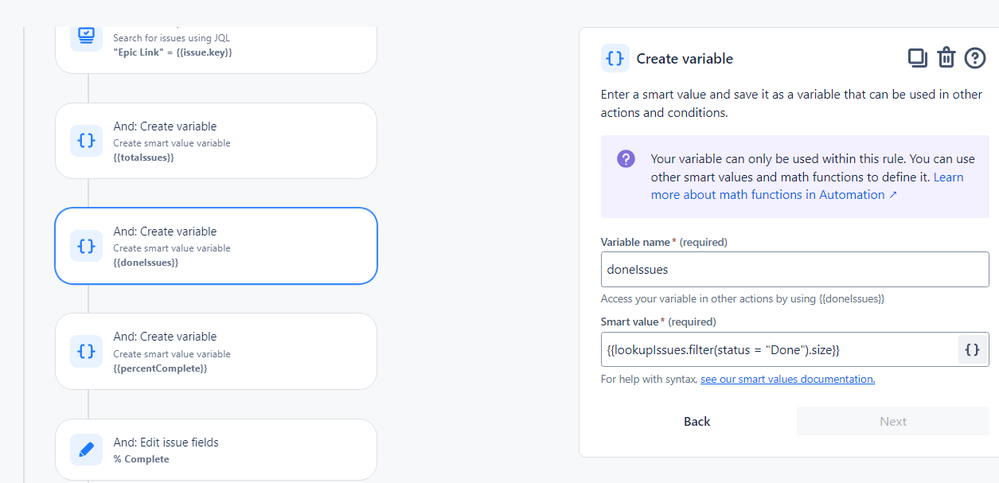Open smart value picker braces button
The height and width of the screenshot is (483, 999).
click(x=972, y=349)
